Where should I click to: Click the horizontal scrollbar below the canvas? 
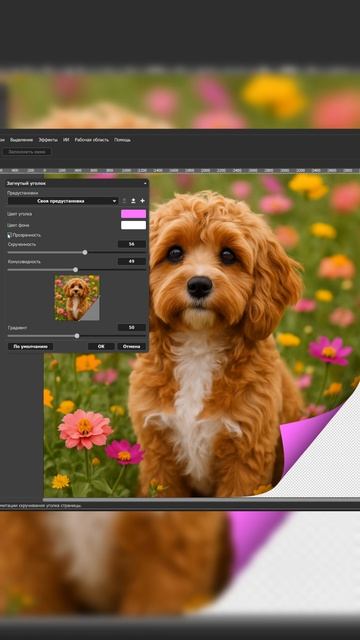tap(201, 499)
